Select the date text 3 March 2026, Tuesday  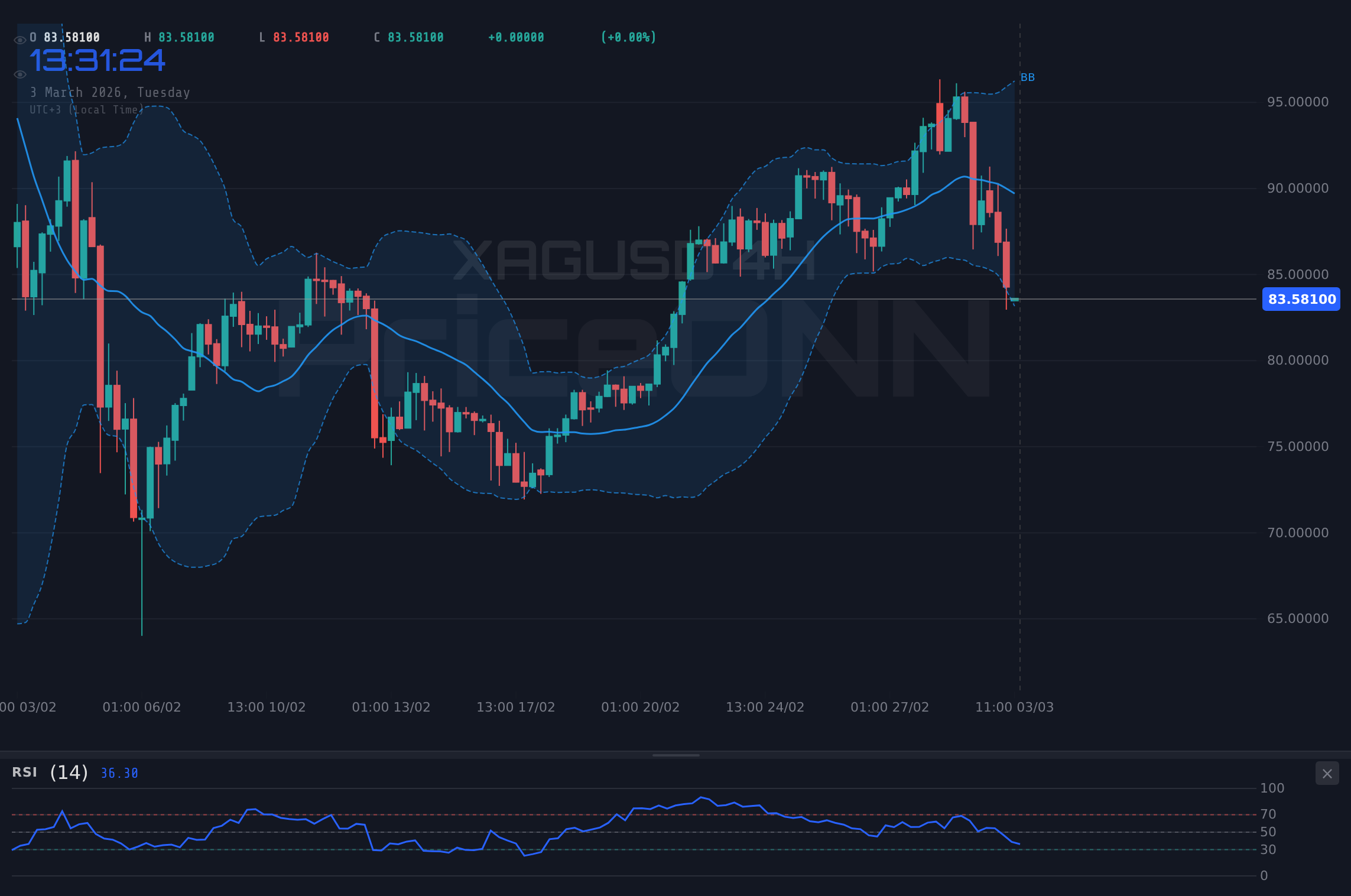point(110,92)
